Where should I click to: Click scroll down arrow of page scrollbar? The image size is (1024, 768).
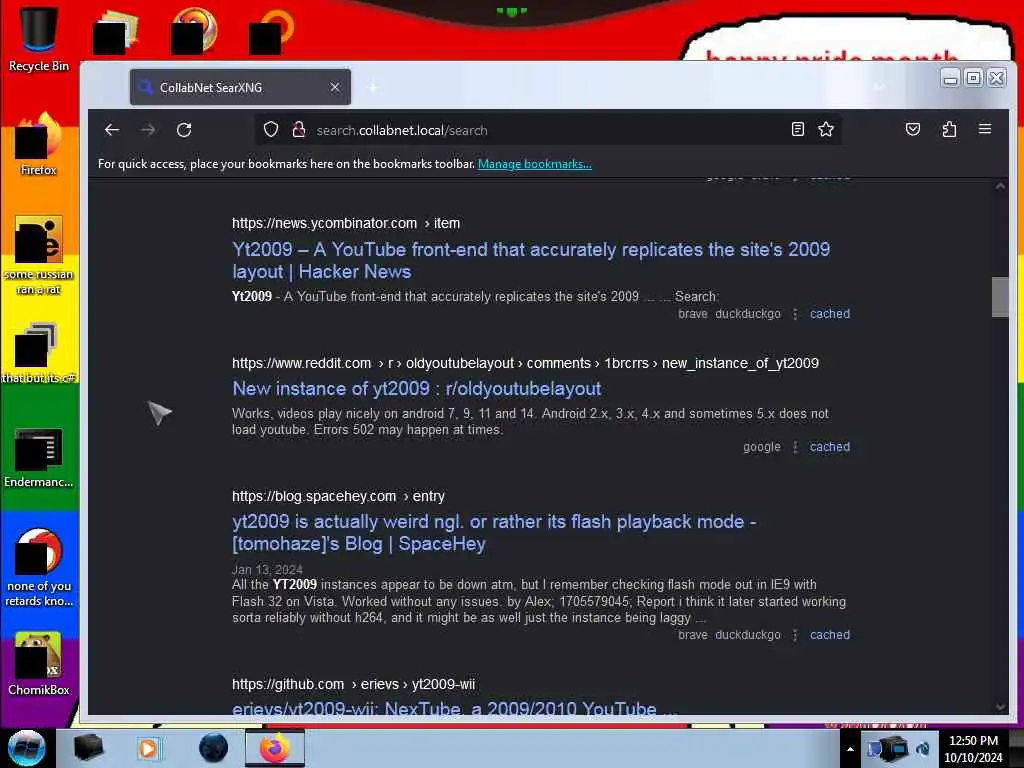1000,707
